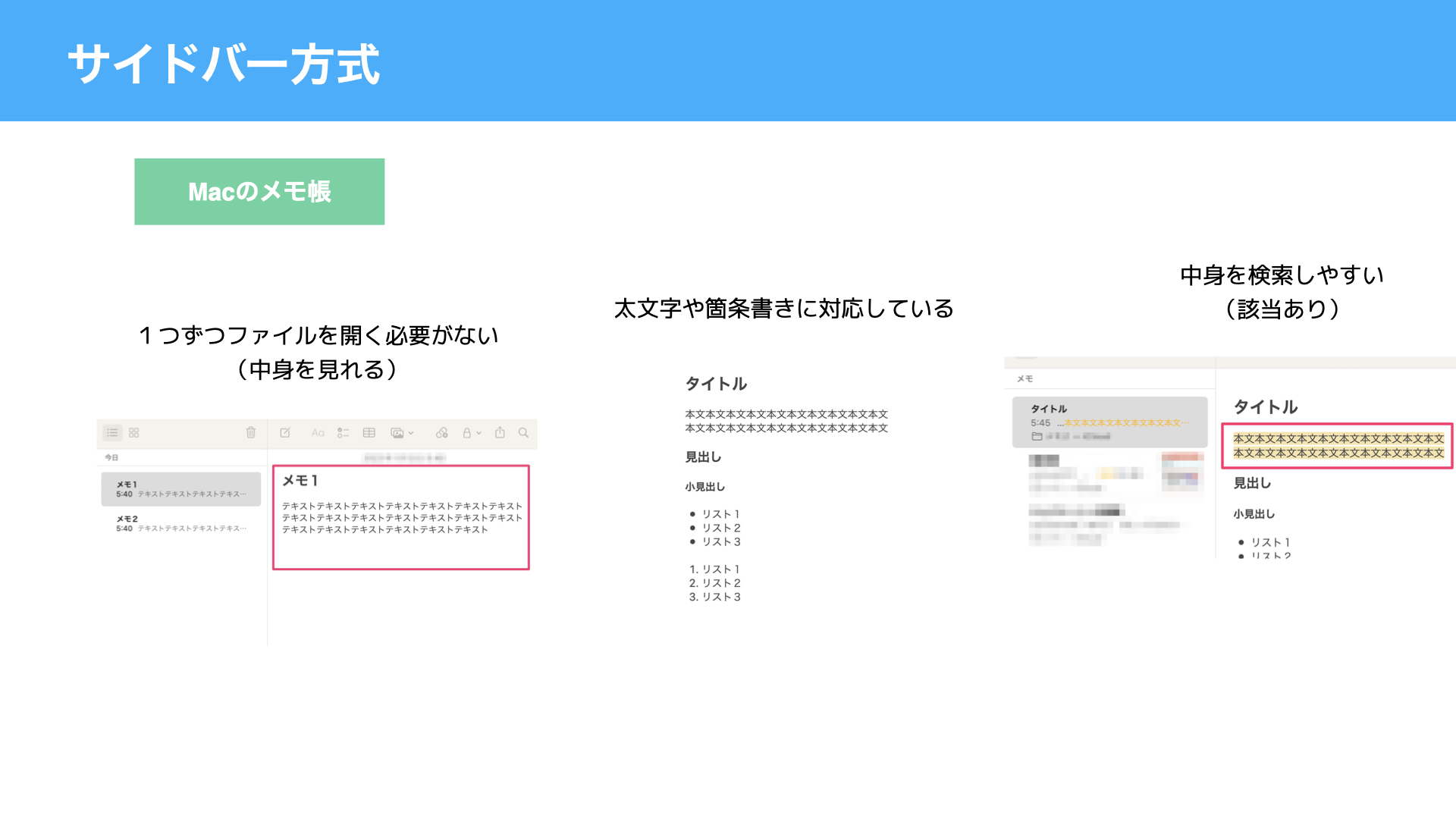Click the folder icon in タイトル result
The height and width of the screenshot is (819, 1456).
pyautogui.click(x=1037, y=436)
